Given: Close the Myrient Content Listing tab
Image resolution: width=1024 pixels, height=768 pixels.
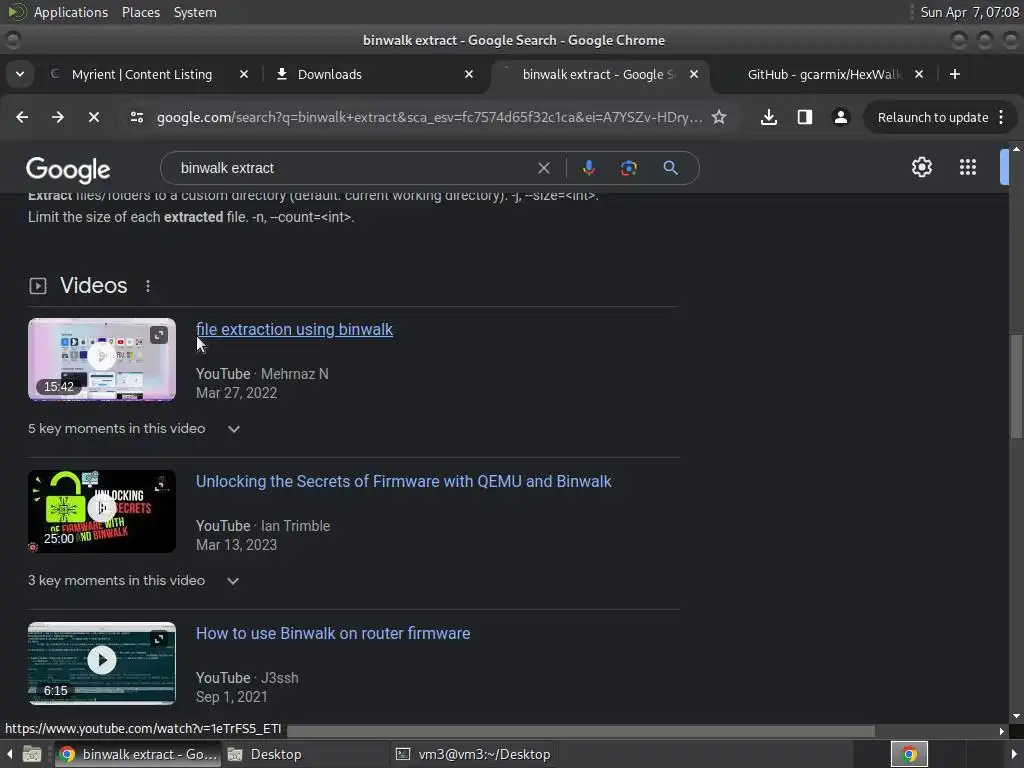Looking at the screenshot, I should (x=244, y=74).
